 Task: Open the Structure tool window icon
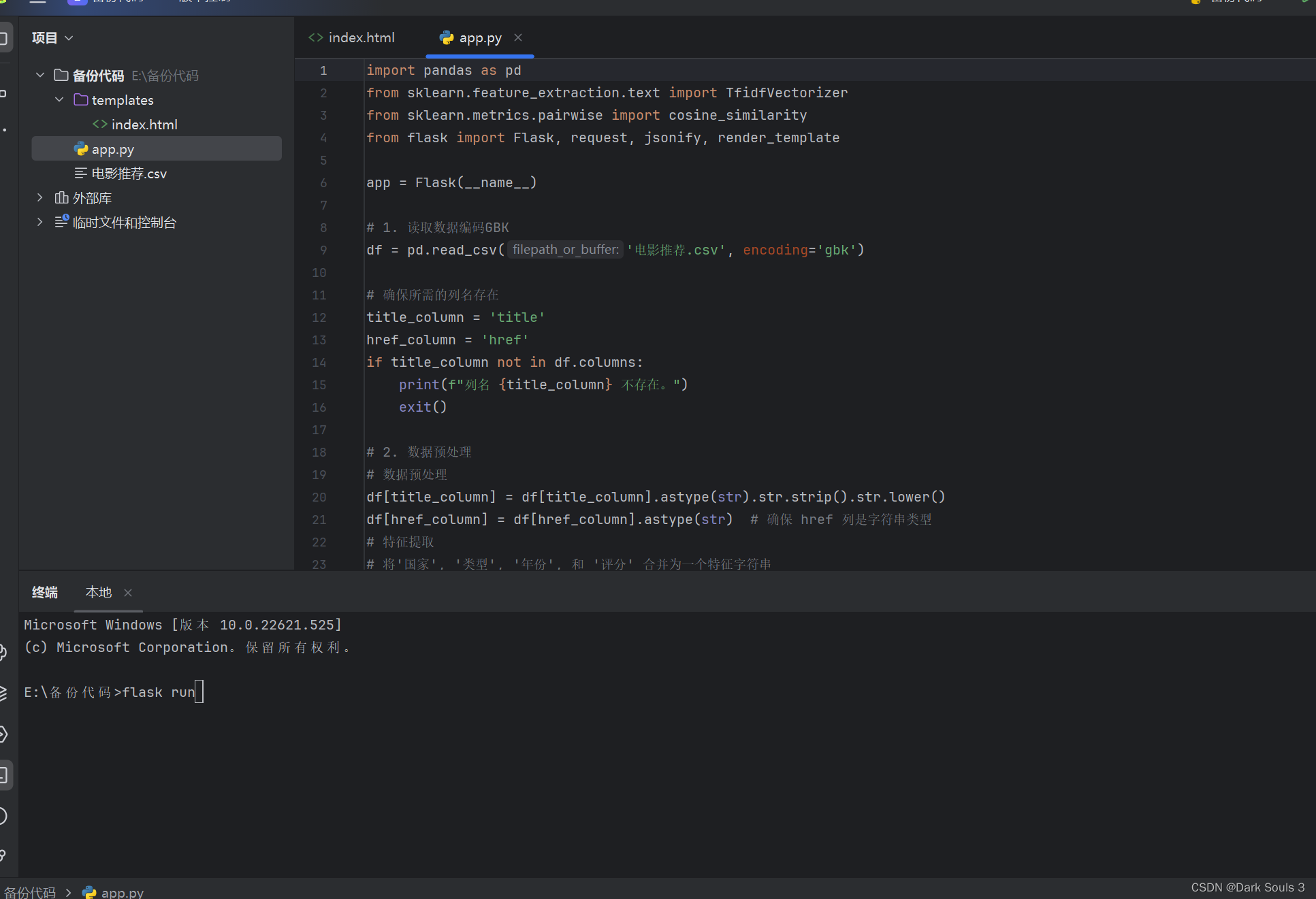point(4,93)
